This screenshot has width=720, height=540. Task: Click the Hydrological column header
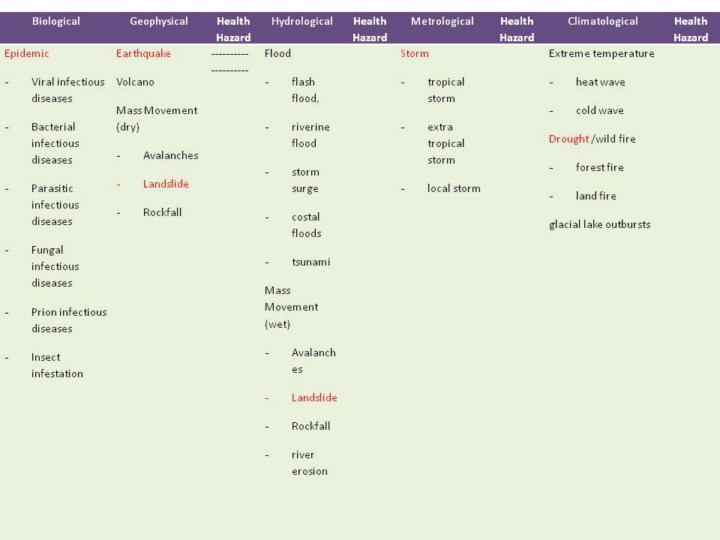(303, 21)
